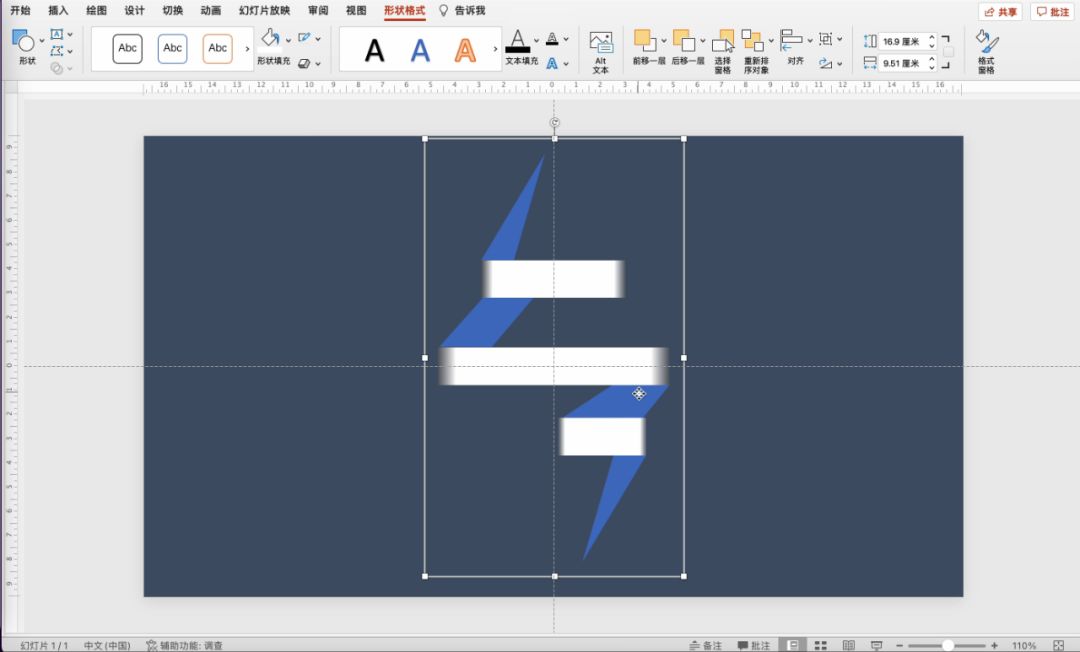The image size is (1080, 652).
Task: Click the 16.9 厘米 height field
Action: click(x=902, y=41)
